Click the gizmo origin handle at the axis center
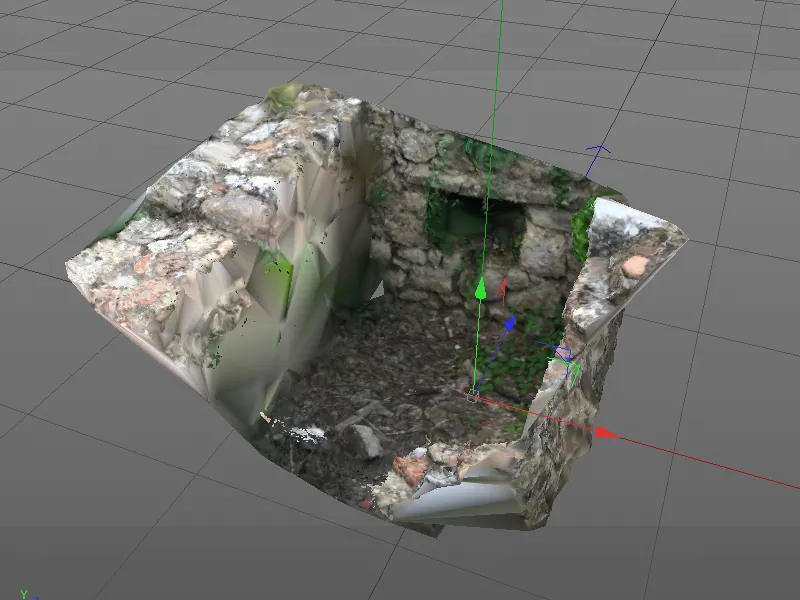 (472, 396)
